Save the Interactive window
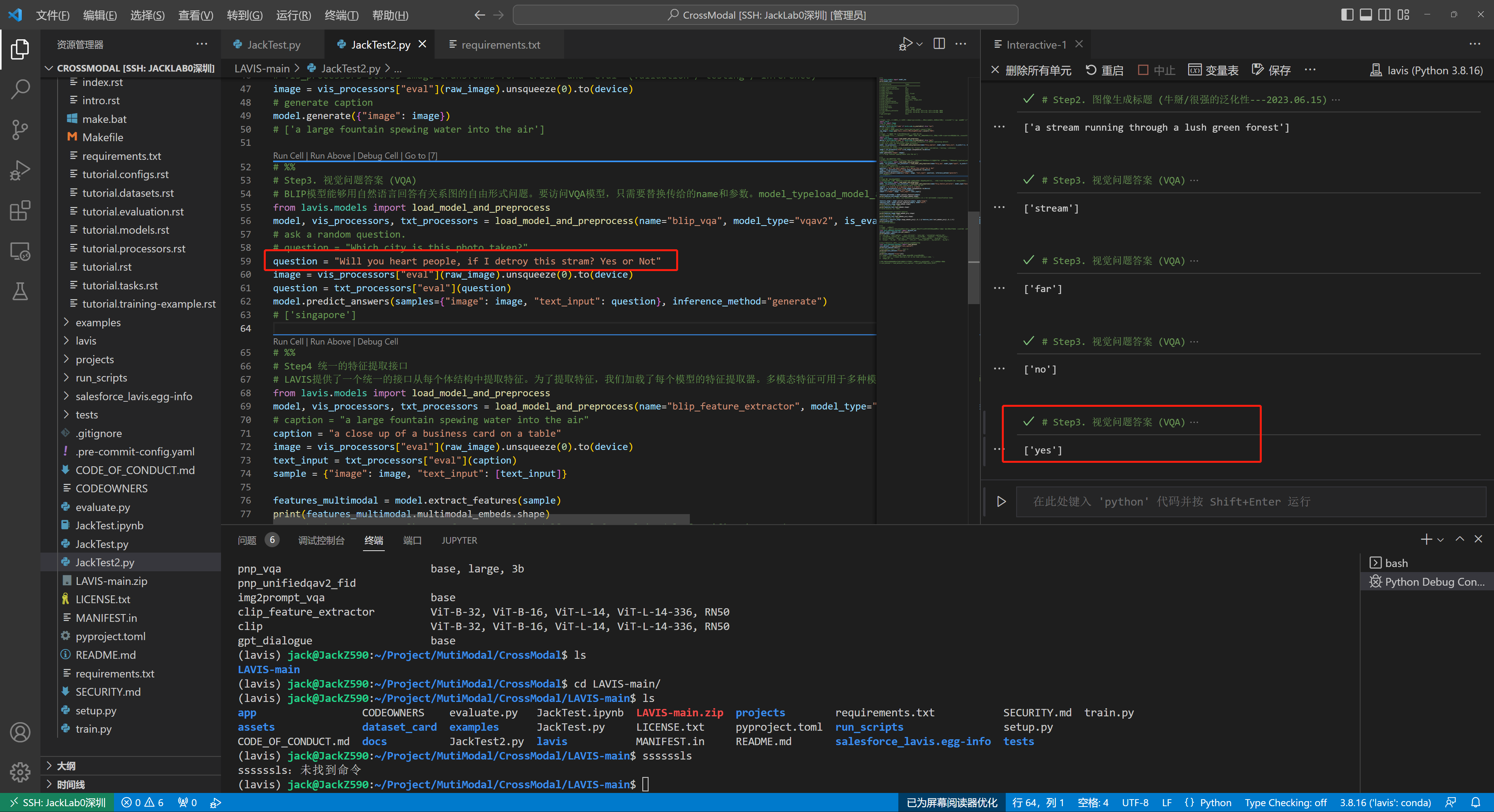The height and width of the screenshot is (812, 1494). (x=1271, y=70)
